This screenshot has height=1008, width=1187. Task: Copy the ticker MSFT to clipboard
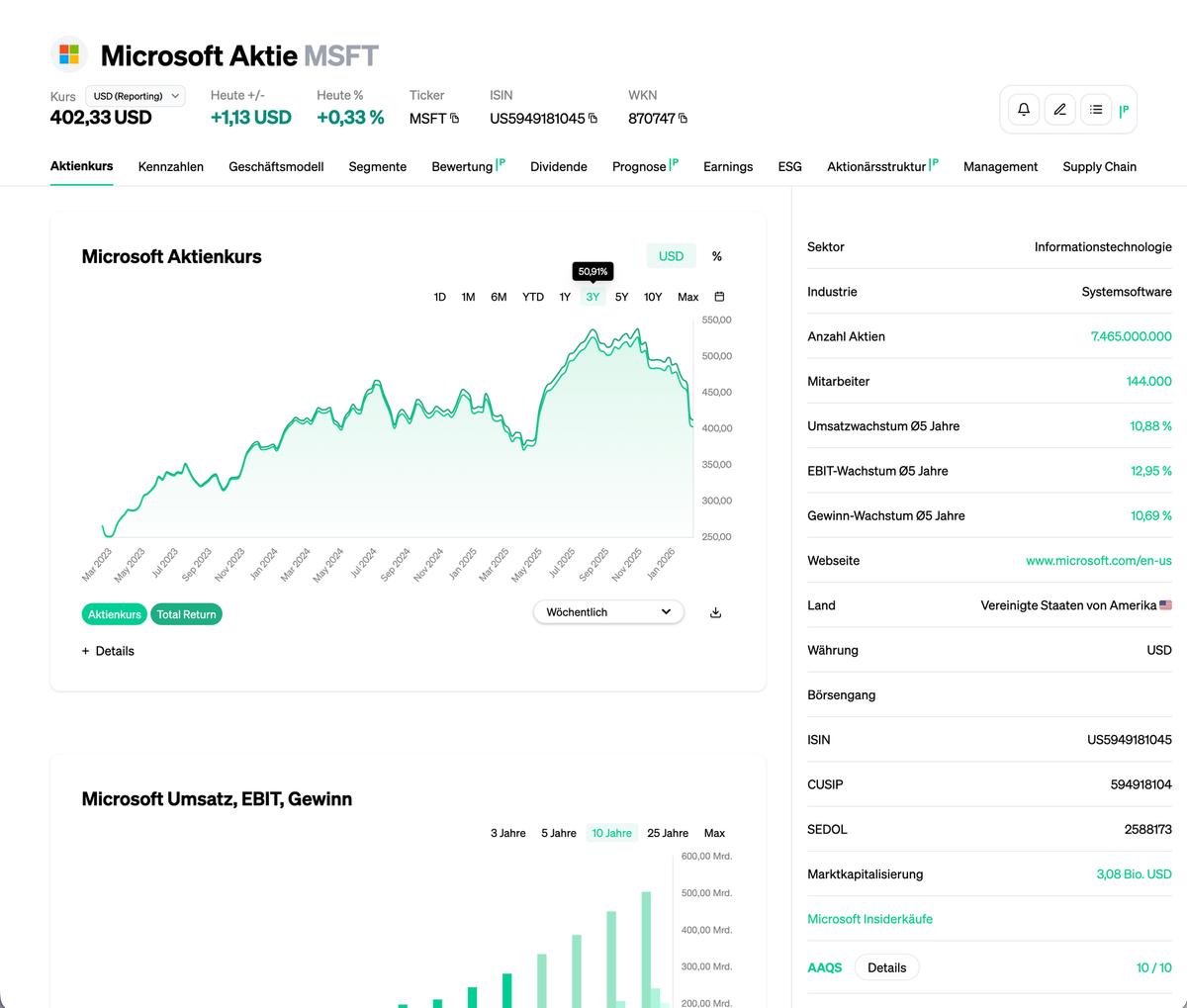[x=456, y=118]
